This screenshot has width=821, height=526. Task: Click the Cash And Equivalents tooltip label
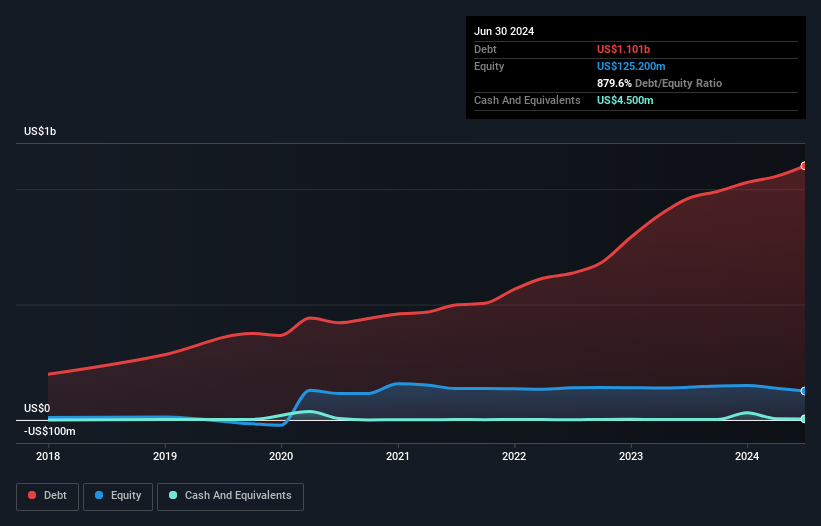[x=527, y=100]
